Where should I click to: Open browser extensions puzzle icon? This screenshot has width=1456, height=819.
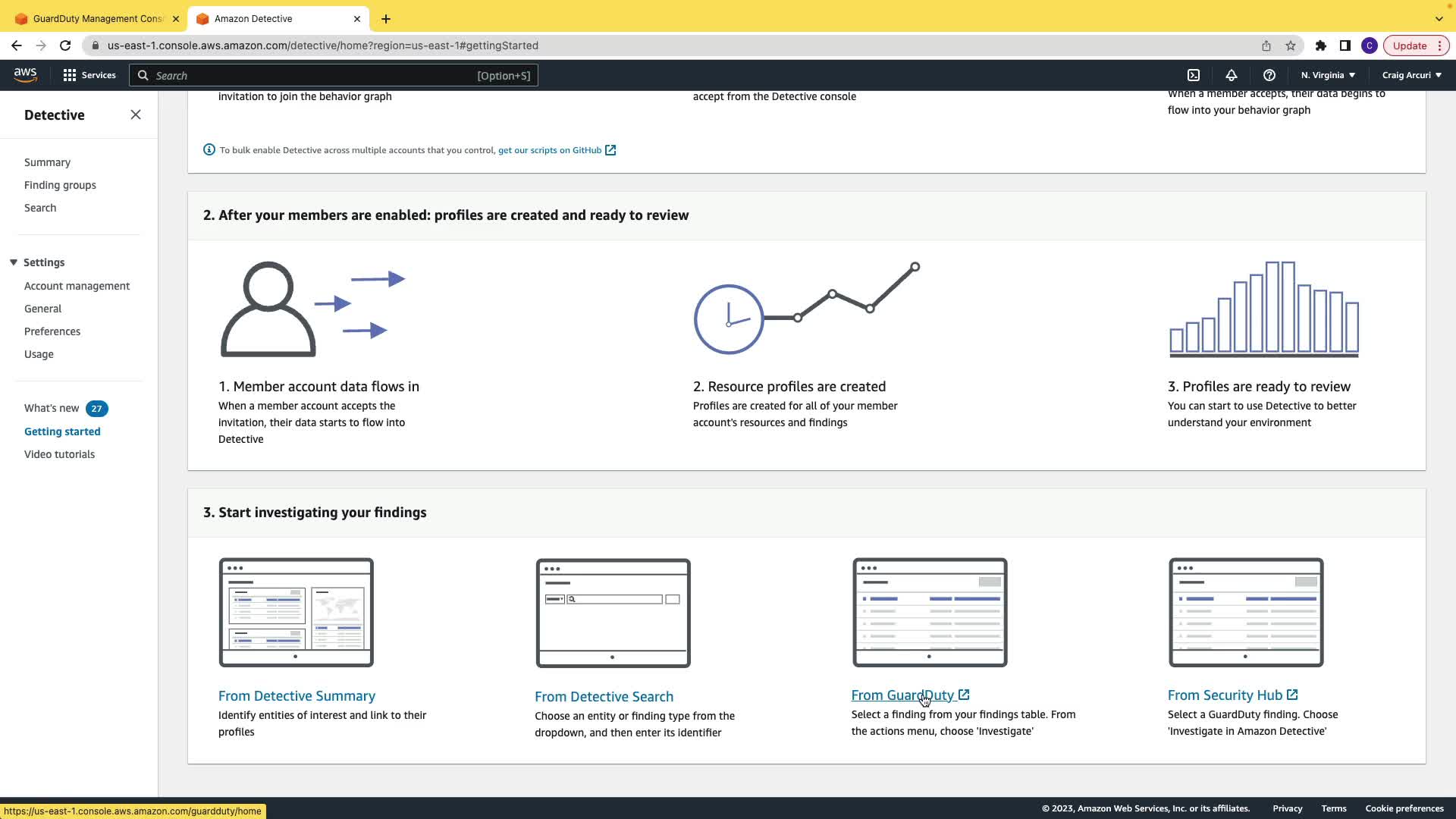pyautogui.click(x=1321, y=45)
